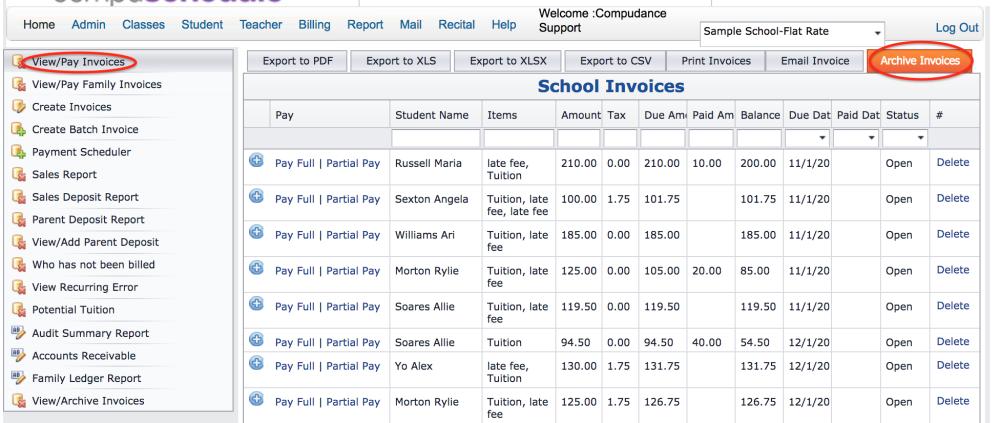Expand Soares Allie 119.50 invoice row
This screenshot has height=423, width=1000.
pyautogui.click(x=256, y=304)
